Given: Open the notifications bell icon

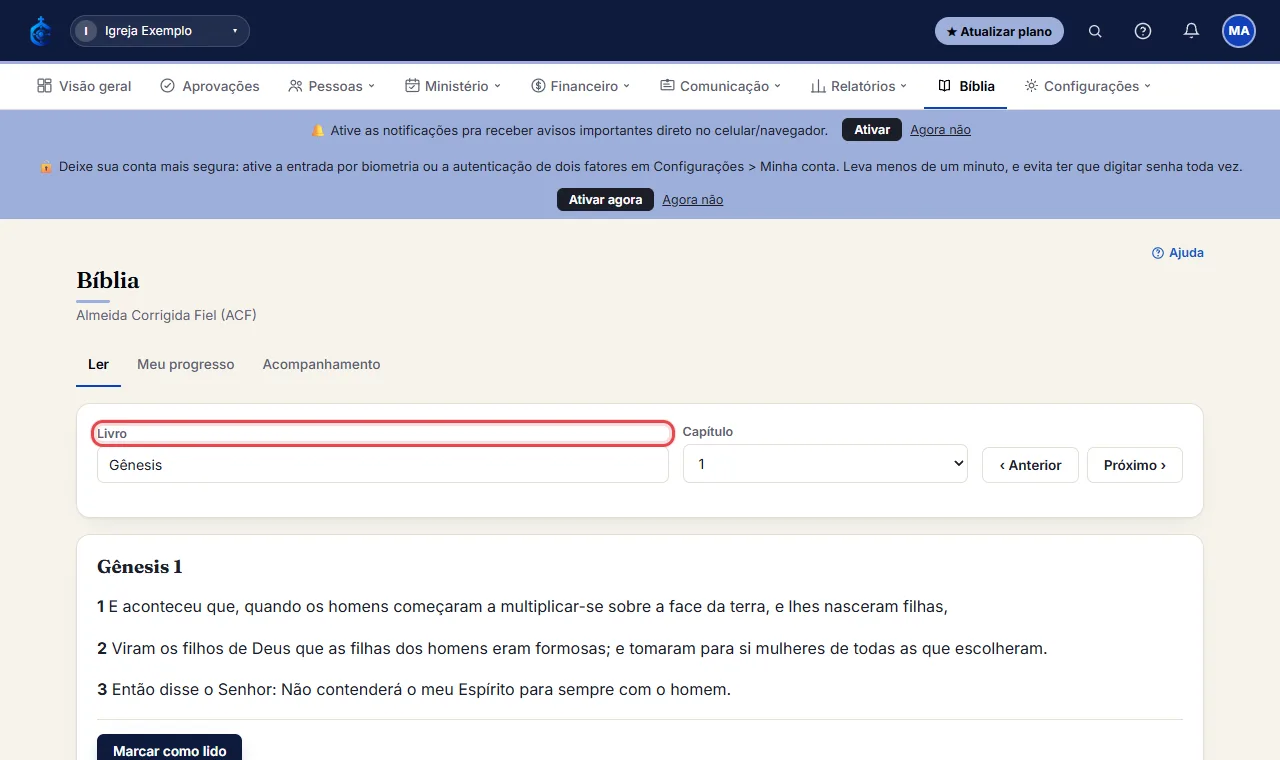Looking at the screenshot, I should pos(1191,31).
